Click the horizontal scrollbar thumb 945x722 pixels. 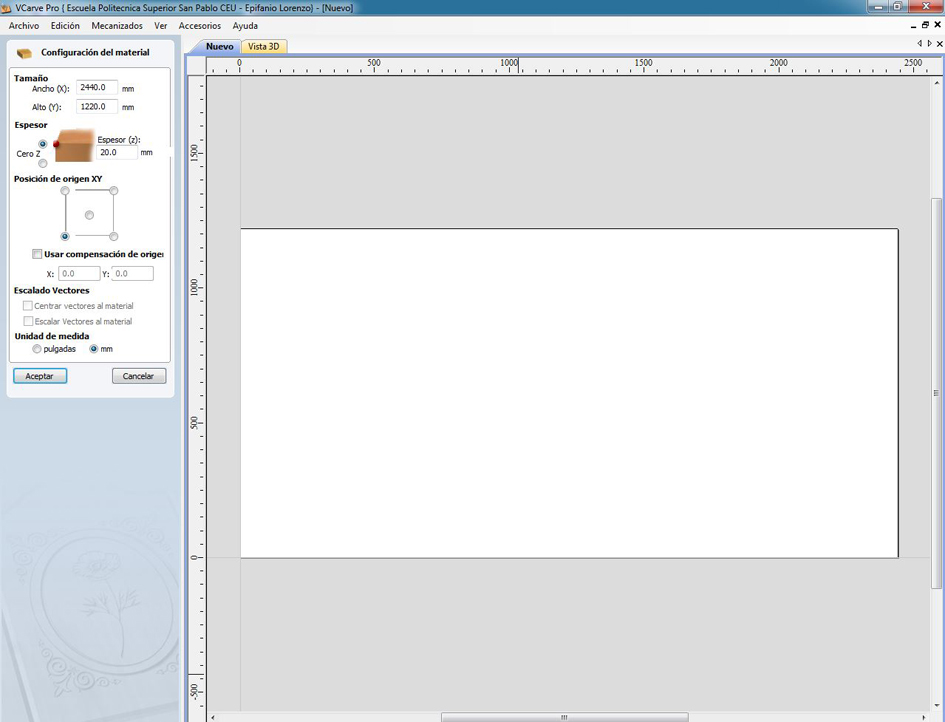pos(565,717)
